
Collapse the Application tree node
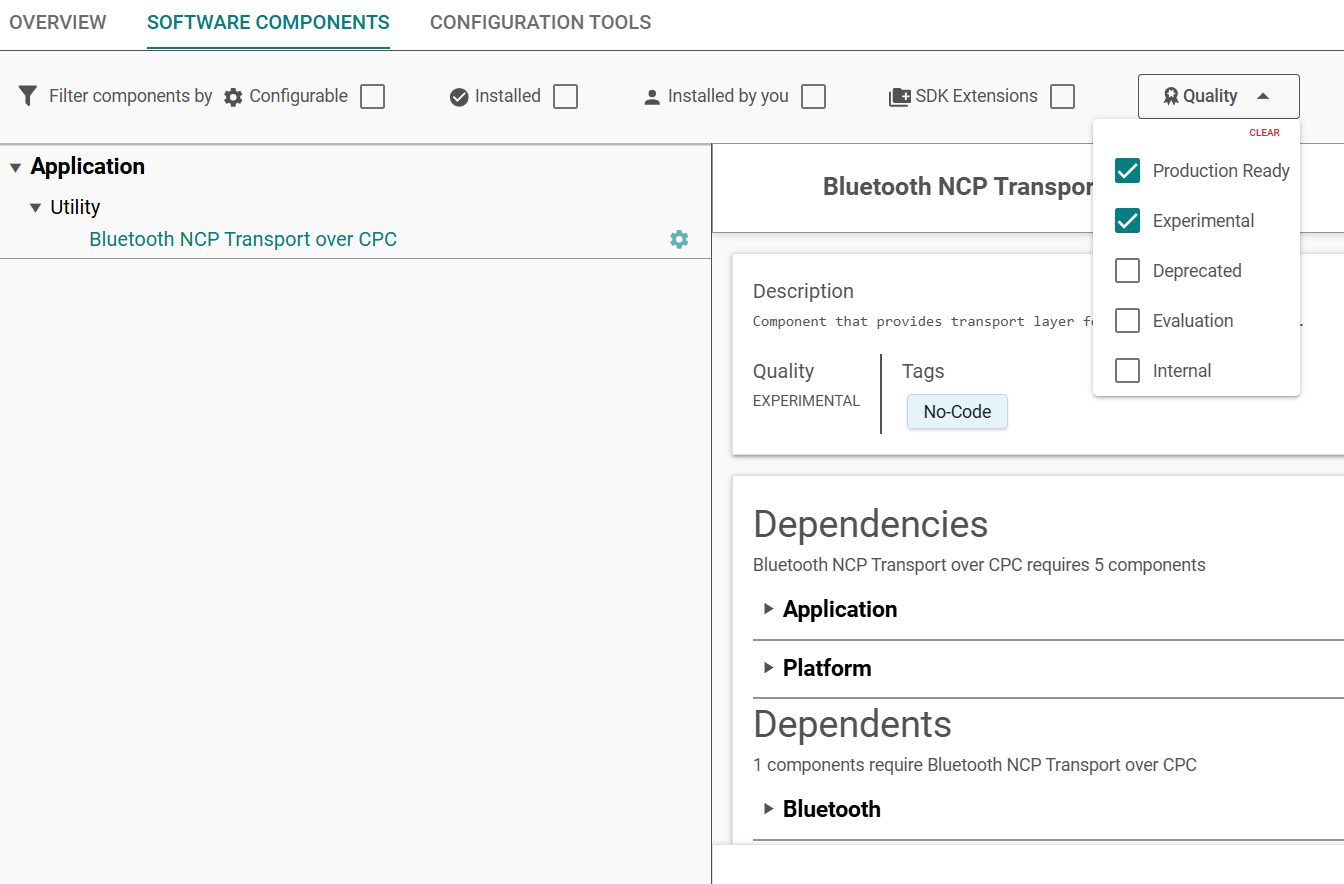click(16, 167)
